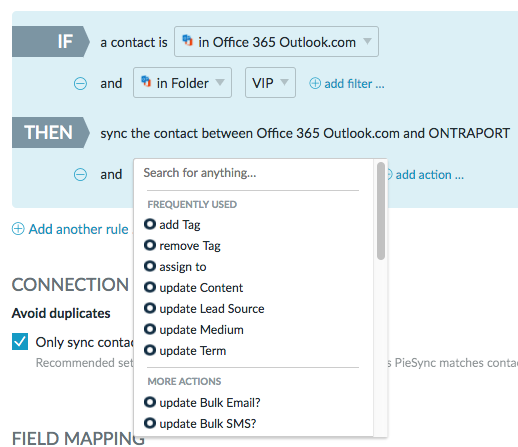Select the 'update Bulk Email?' action
This screenshot has width=518, height=447.
point(202,403)
